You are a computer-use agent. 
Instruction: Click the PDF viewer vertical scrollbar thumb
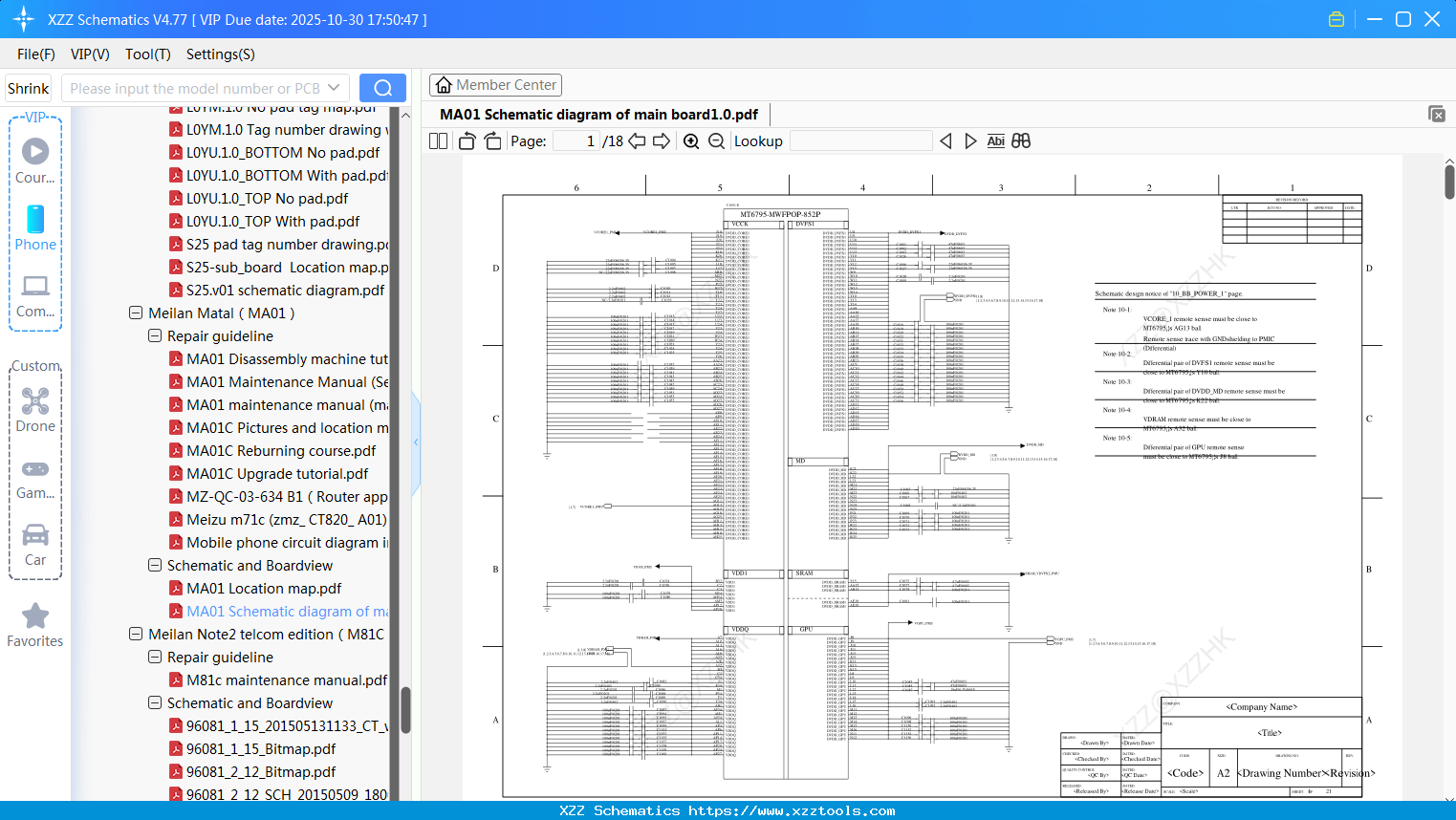point(1449,182)
